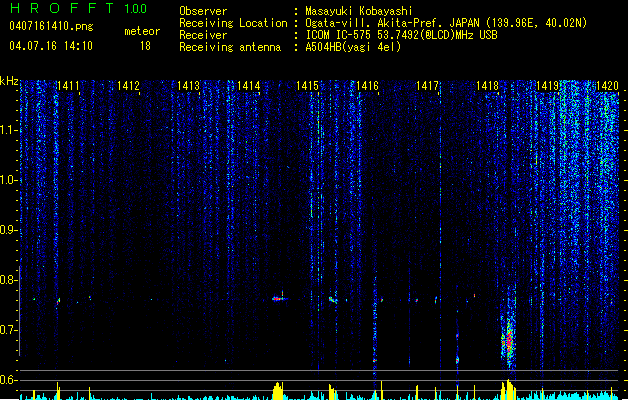Click the 0.9 frequency axis label
Image resolution: width=629 pixels, height=400 pixels.
pos(8,230)
